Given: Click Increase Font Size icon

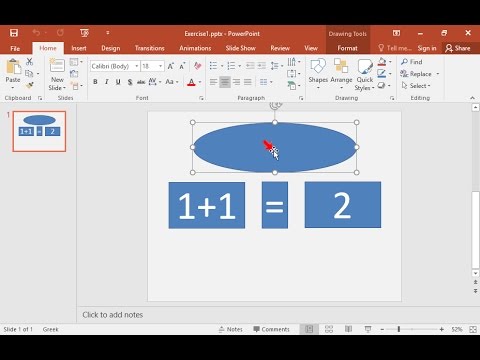Looking at the screenshot, I should (x=170, y=66).
